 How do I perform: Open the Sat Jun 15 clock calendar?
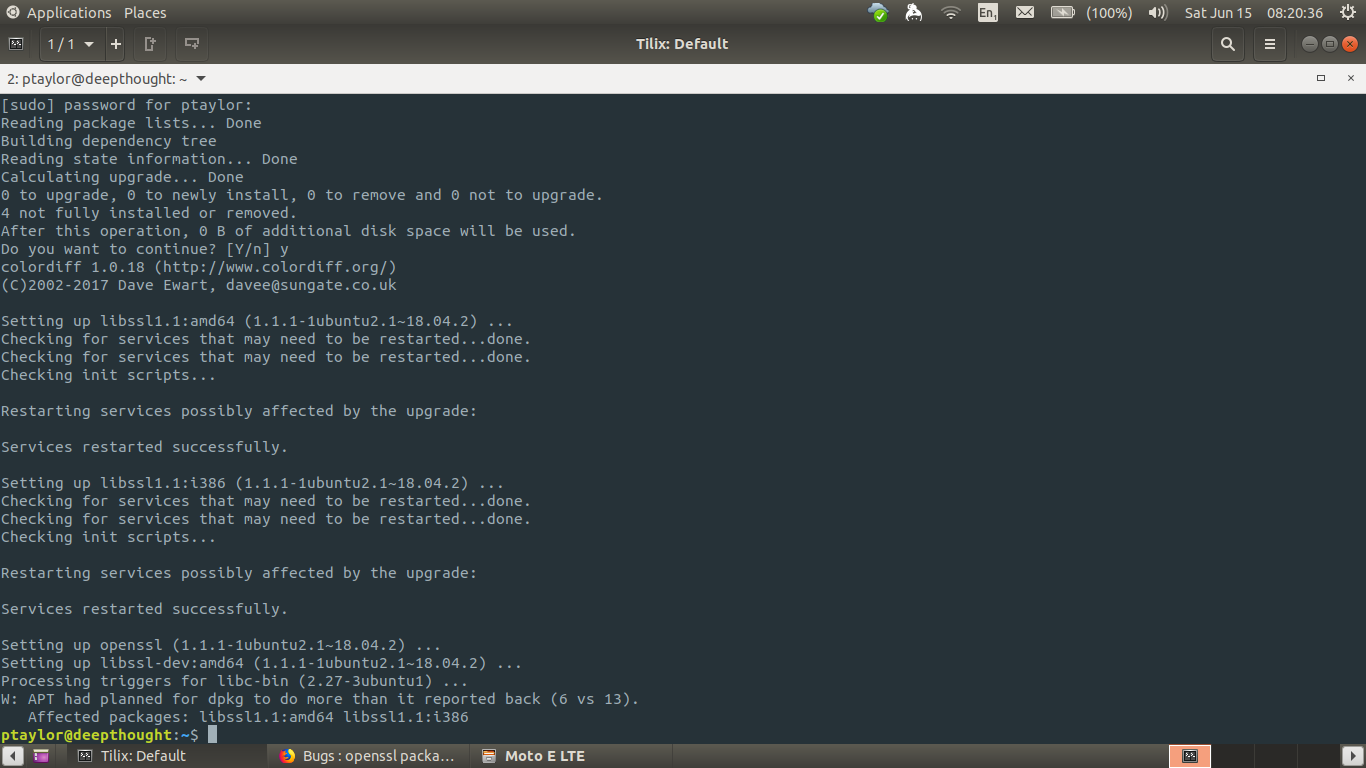(x=1254, y=13)
